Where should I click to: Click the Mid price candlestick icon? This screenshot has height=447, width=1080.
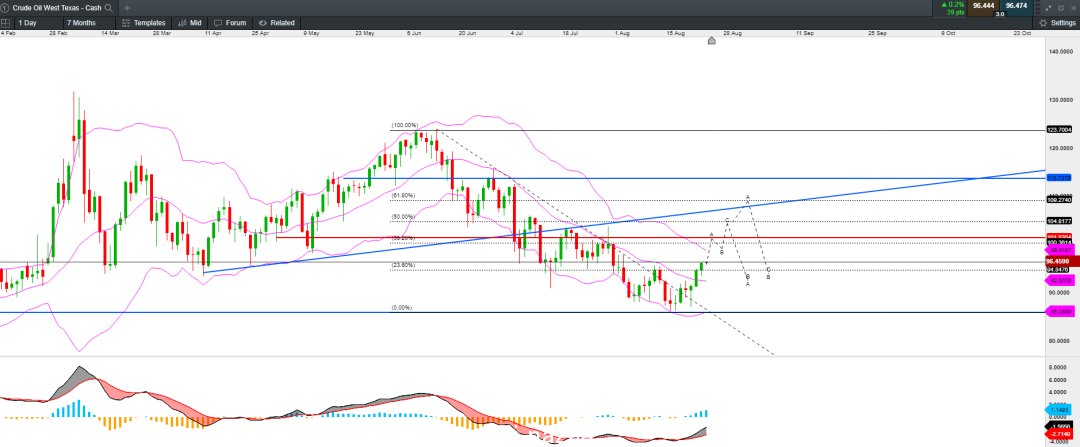click(x=183, y=23)
